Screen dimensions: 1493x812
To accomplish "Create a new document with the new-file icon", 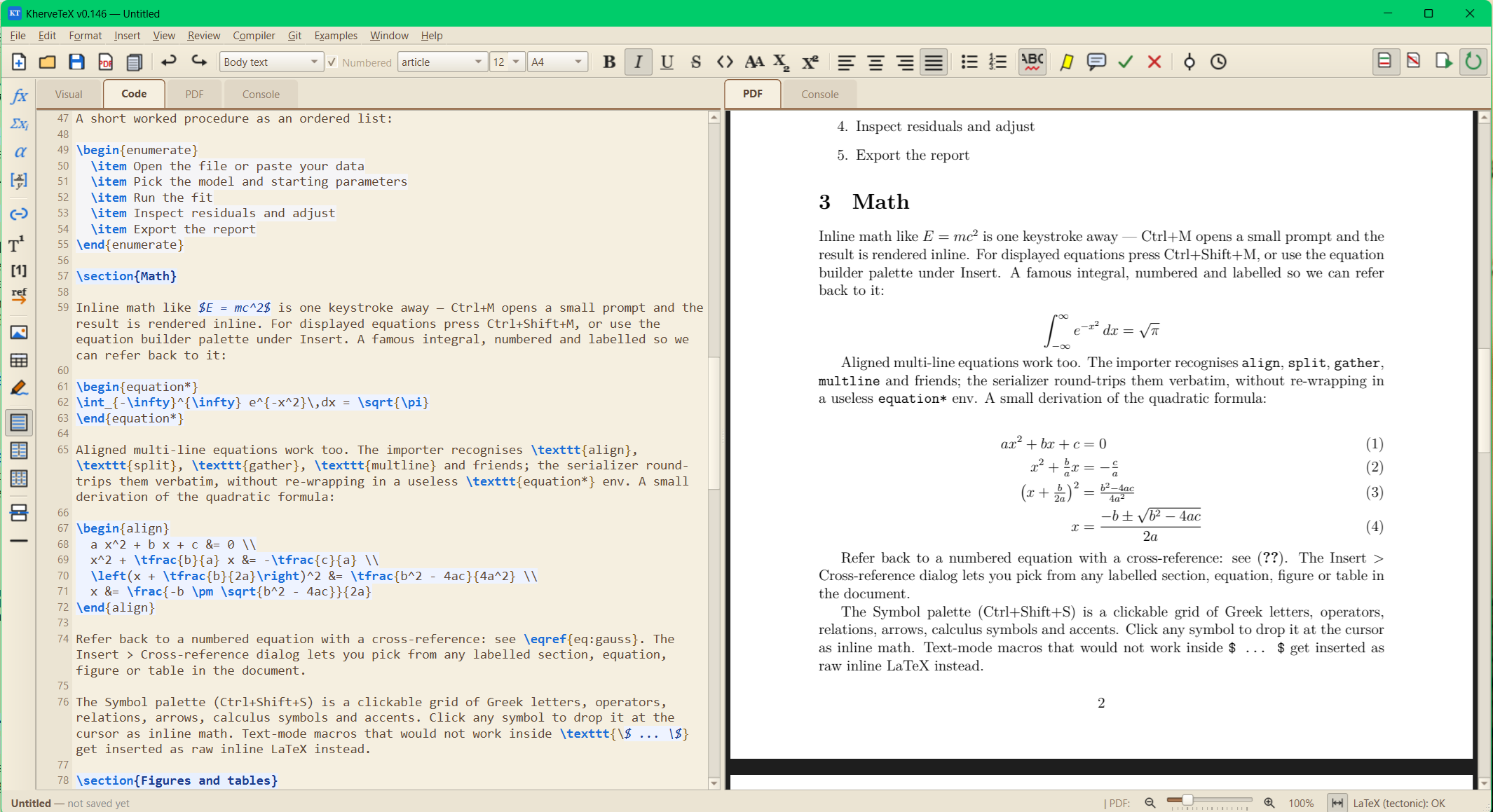I will [19, 62].
